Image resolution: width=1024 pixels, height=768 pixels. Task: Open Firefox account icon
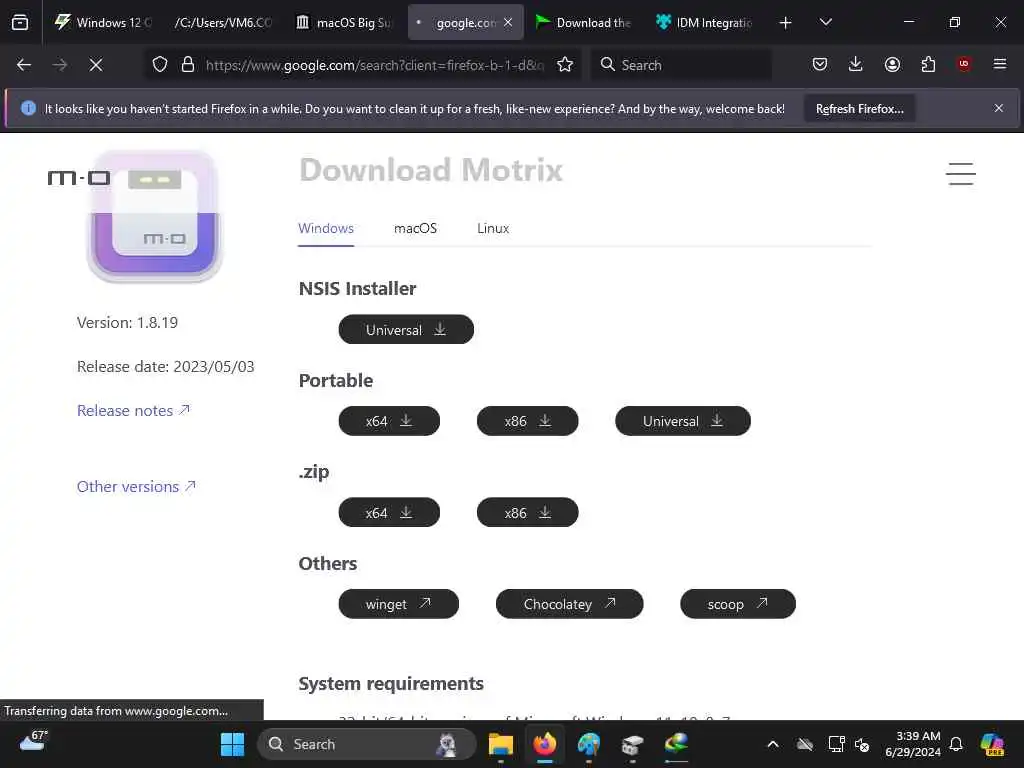click(x=892, y=64)
